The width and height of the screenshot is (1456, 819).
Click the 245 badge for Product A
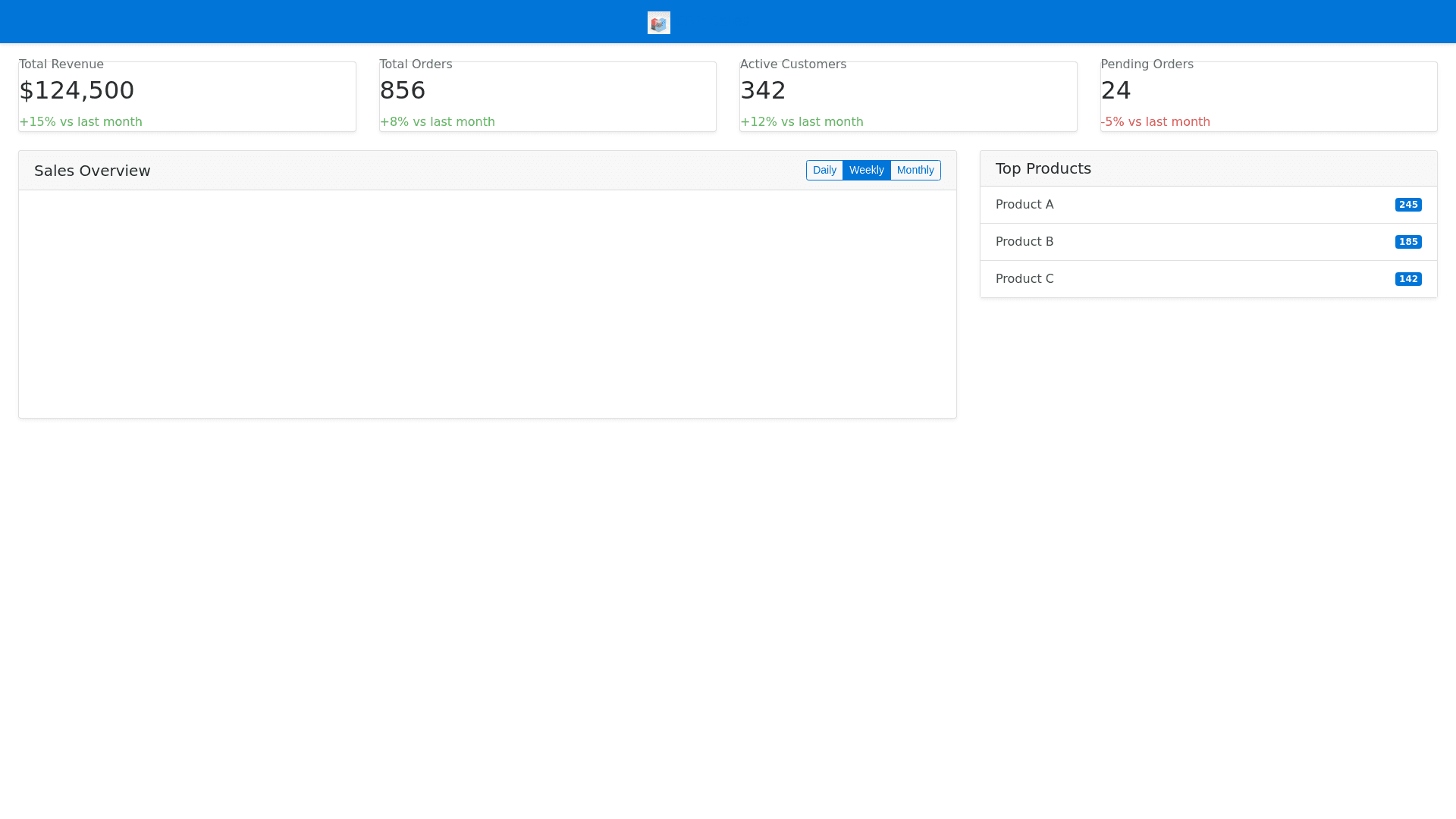(x=1407, y=205)
